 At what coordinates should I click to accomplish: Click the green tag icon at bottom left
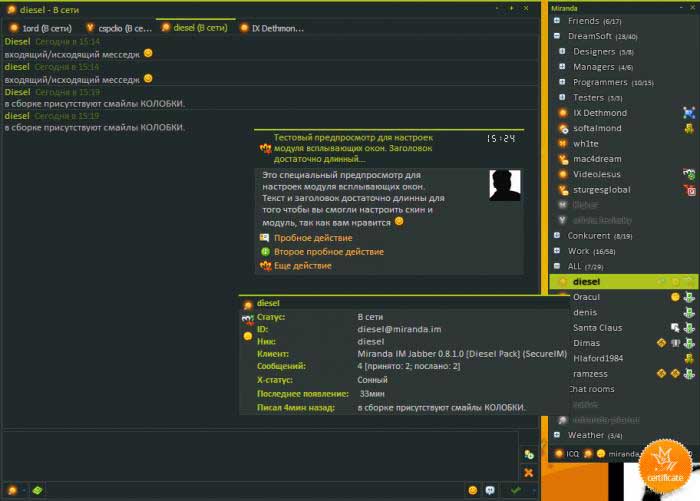(38, 490)
